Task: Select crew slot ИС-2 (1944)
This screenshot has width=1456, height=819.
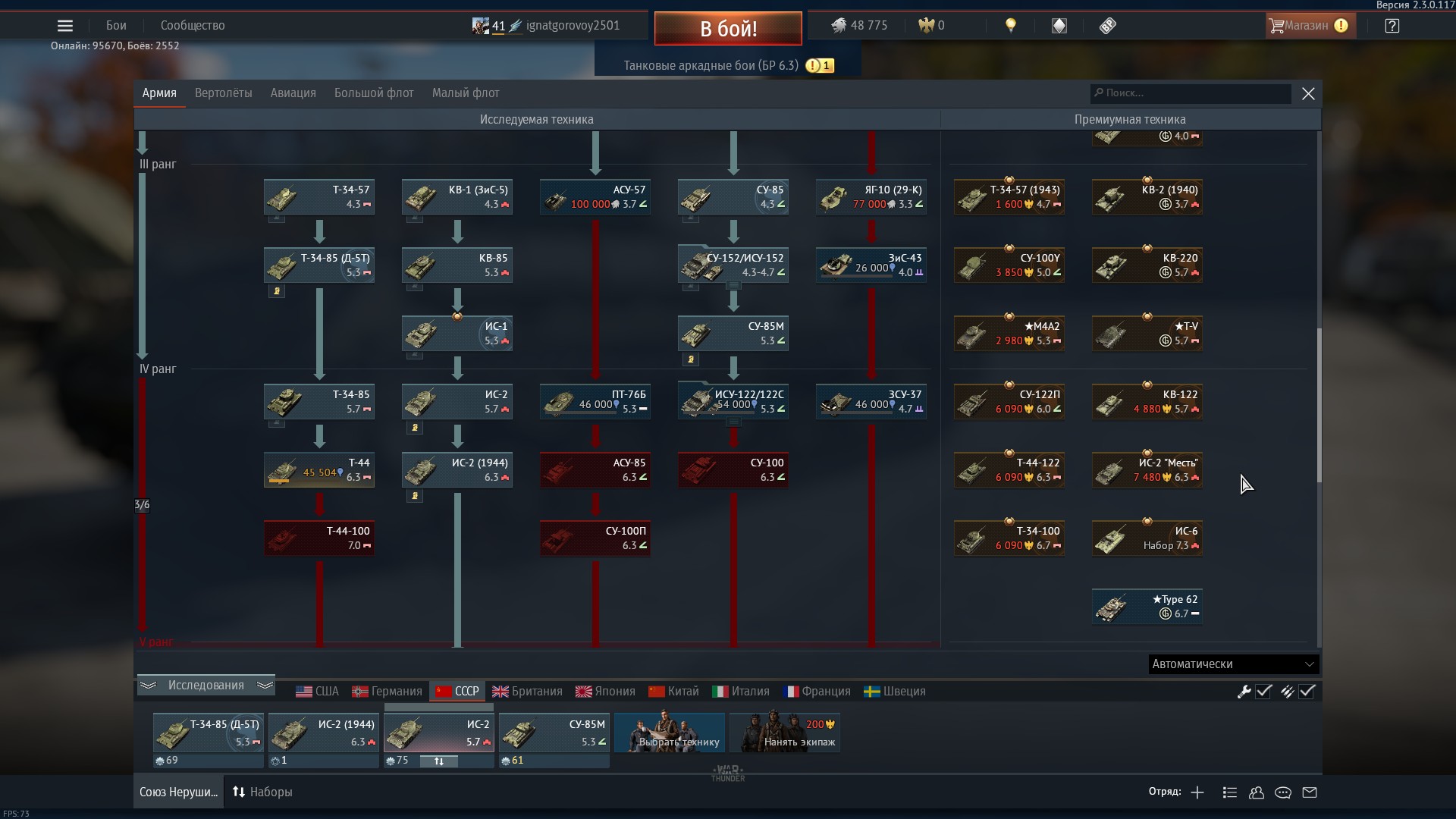Action: point(324,733)
